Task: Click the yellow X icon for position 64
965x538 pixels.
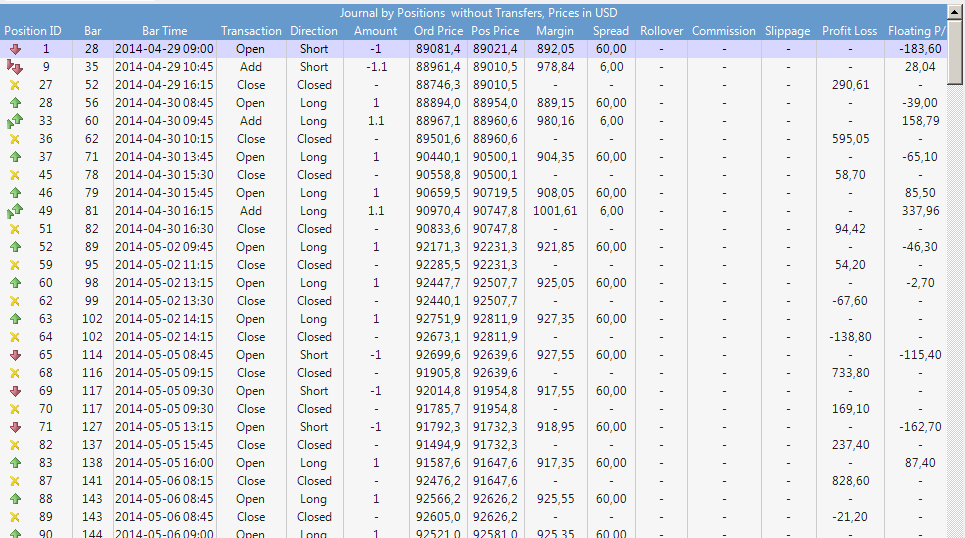Action: pos(15,337)
